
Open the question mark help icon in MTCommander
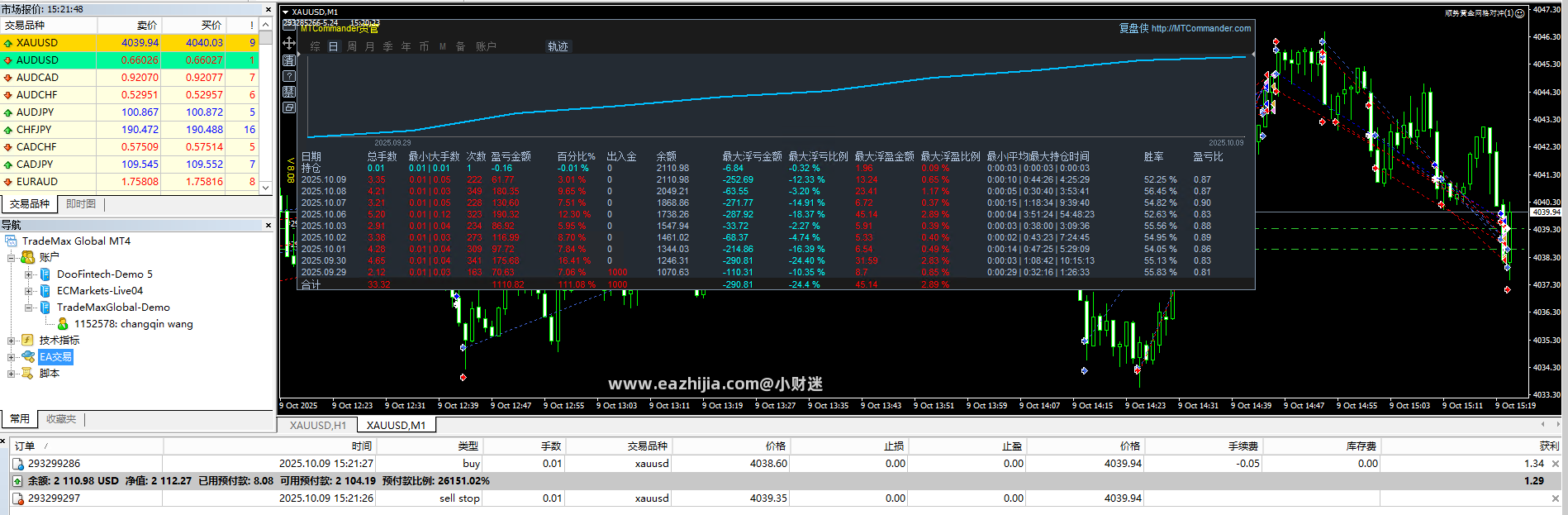click(x=289, y=76)
